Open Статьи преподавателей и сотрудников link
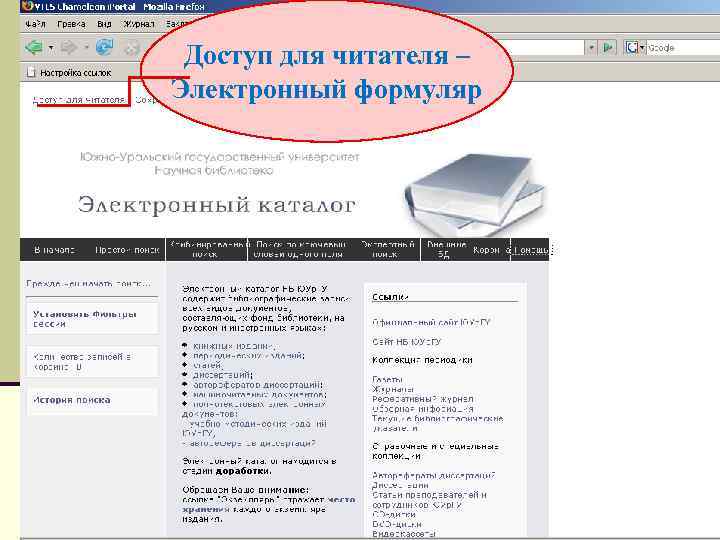 point(429,500)
